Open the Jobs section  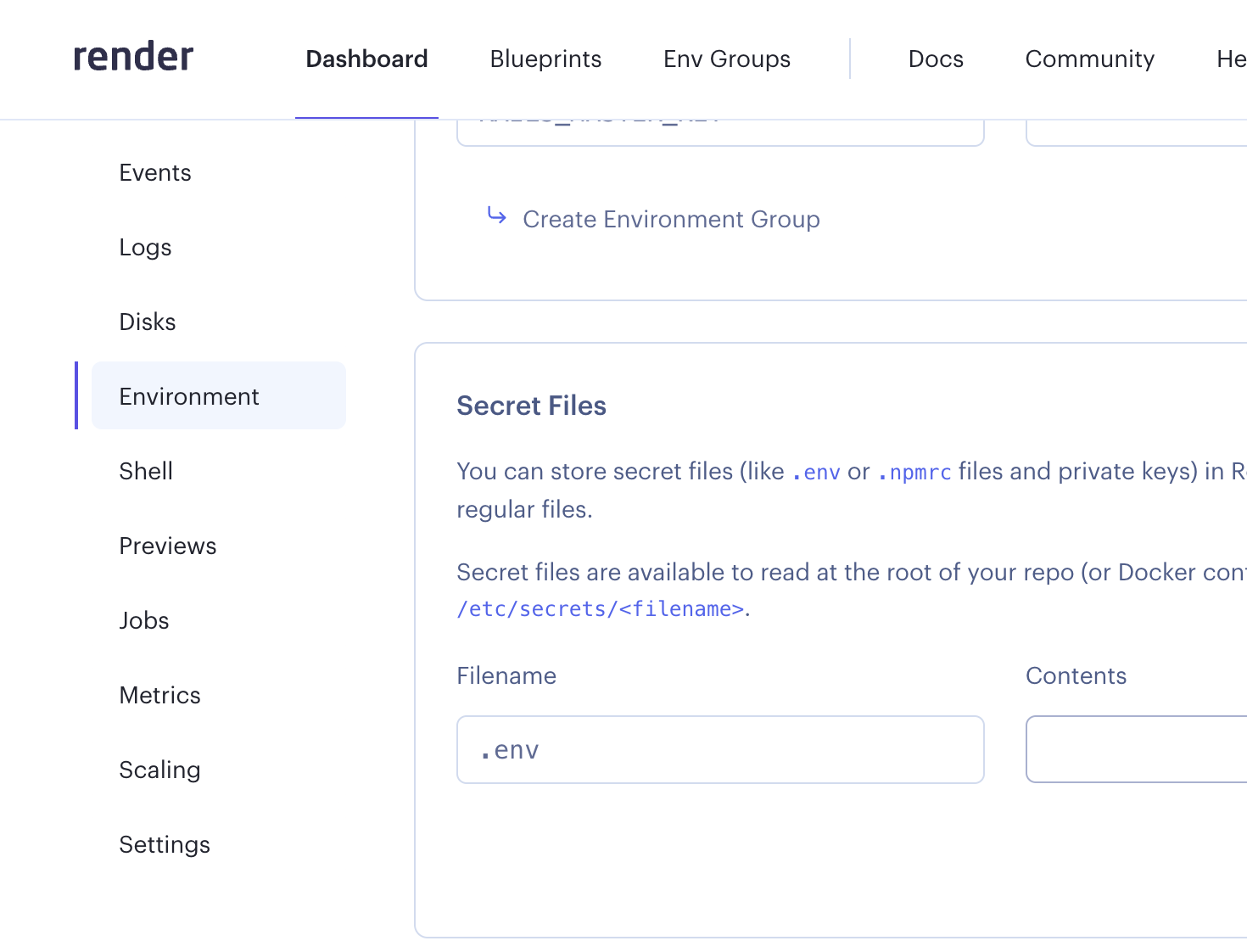click(x=144, y=620)
